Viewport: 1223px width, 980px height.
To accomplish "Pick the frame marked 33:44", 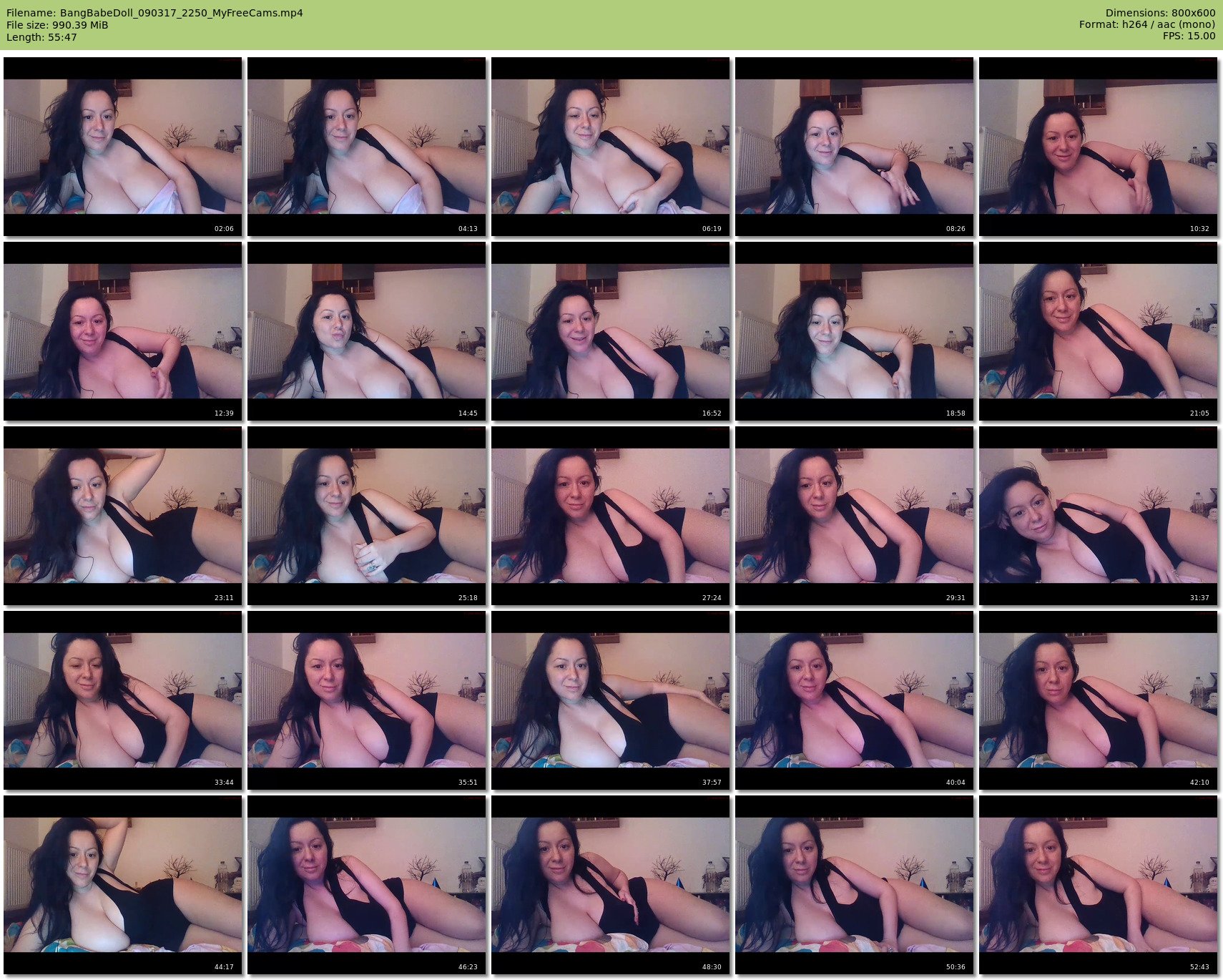I will (123, 700).
